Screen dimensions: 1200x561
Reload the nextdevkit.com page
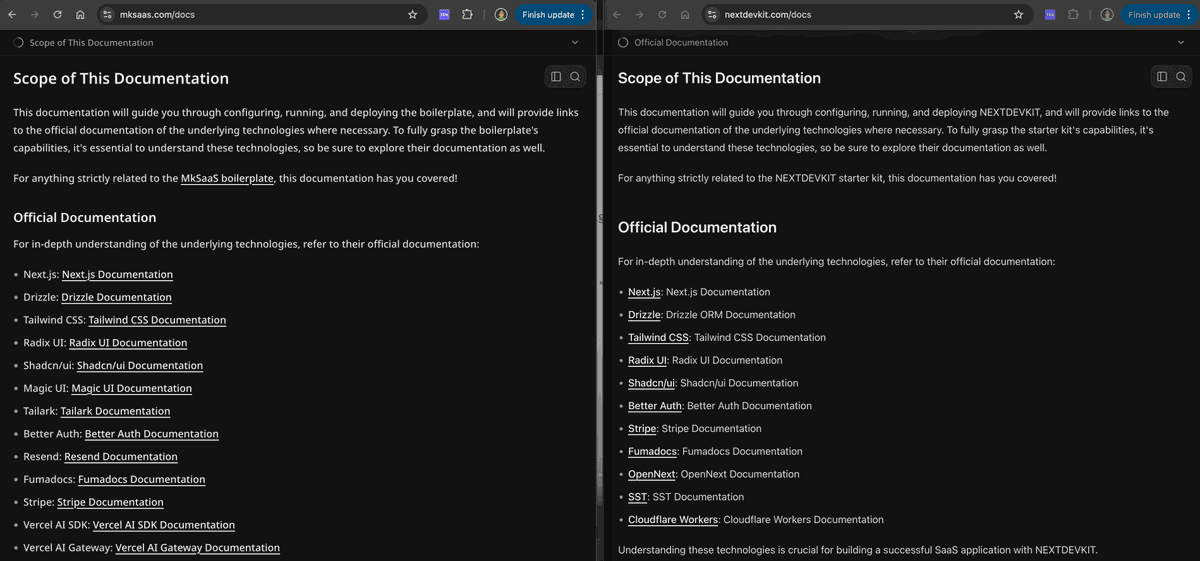pyautogui.click(x=662, y=15)
